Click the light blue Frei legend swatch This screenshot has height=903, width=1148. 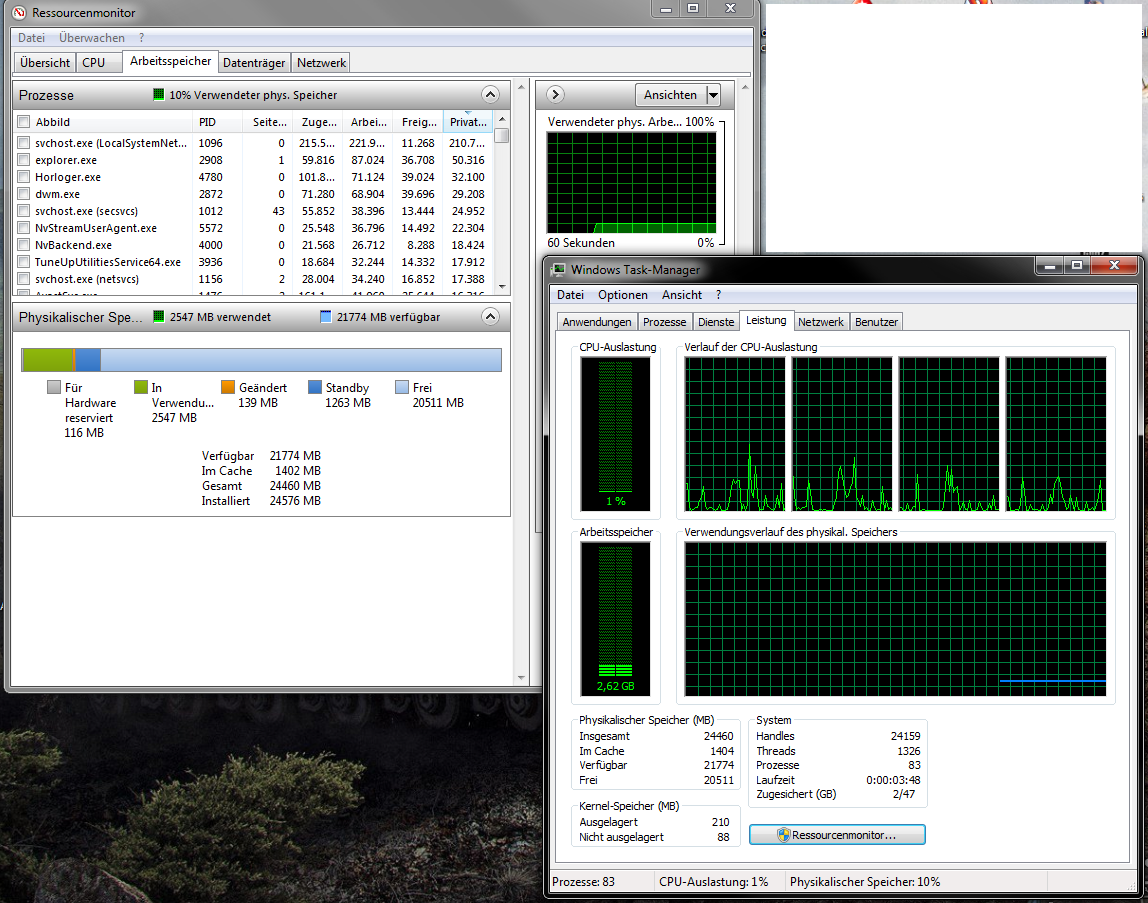point(402,387)
